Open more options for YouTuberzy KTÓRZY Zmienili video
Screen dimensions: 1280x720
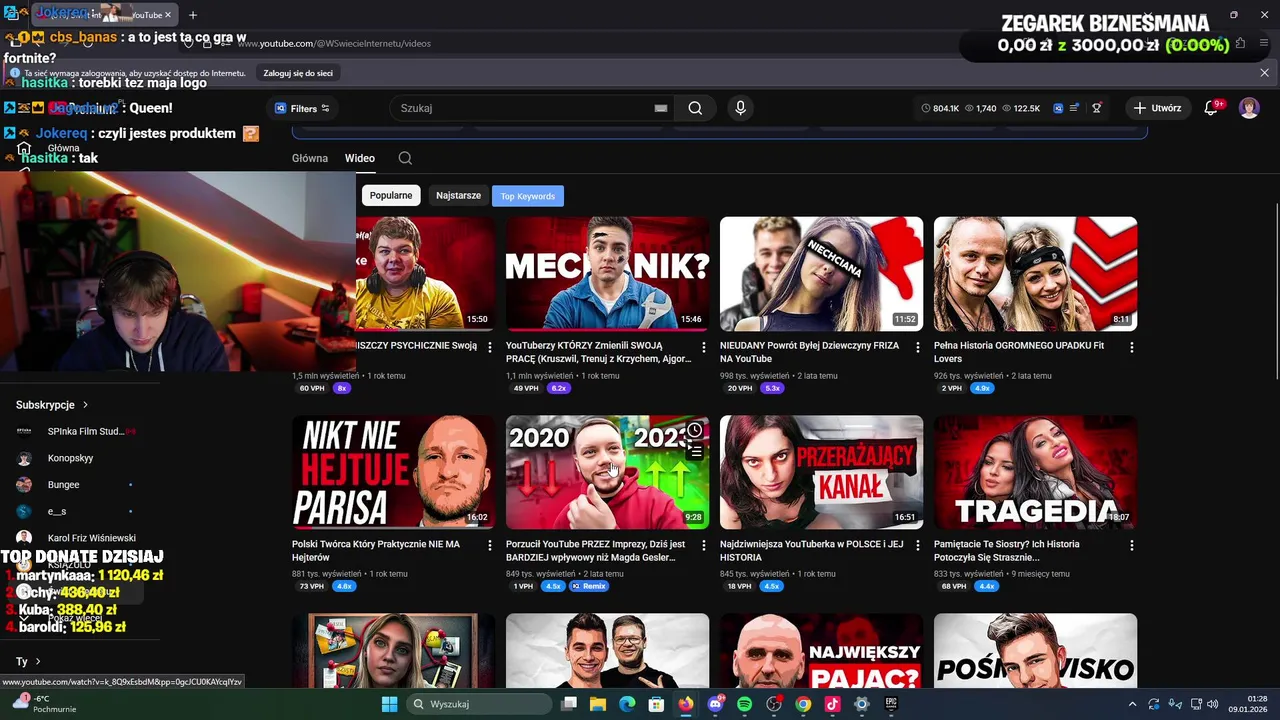(703, 347)
